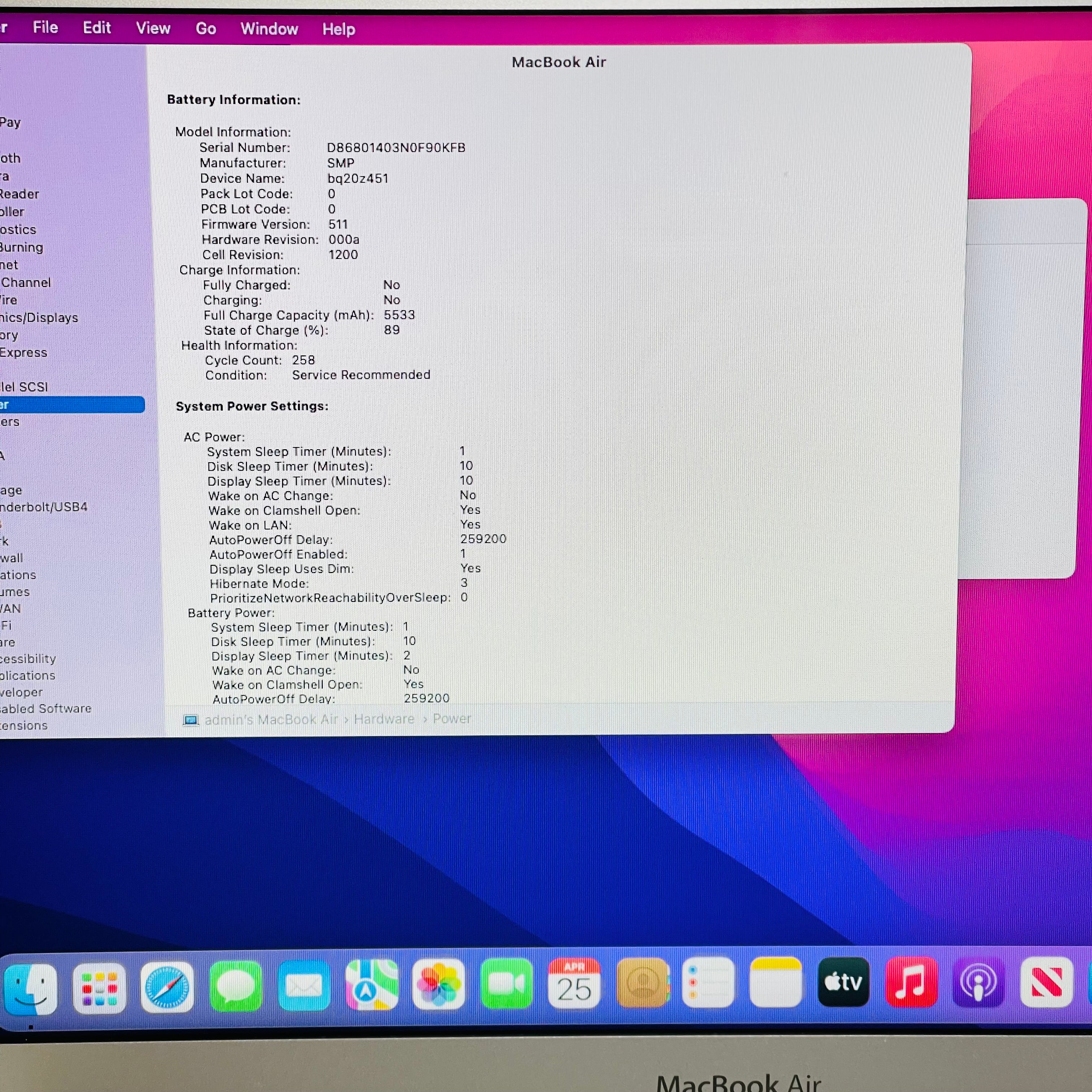Viewport: 1092px width, 1092px height.
Task: Select Accessibility in sidebar
Action: pos(28,659)
